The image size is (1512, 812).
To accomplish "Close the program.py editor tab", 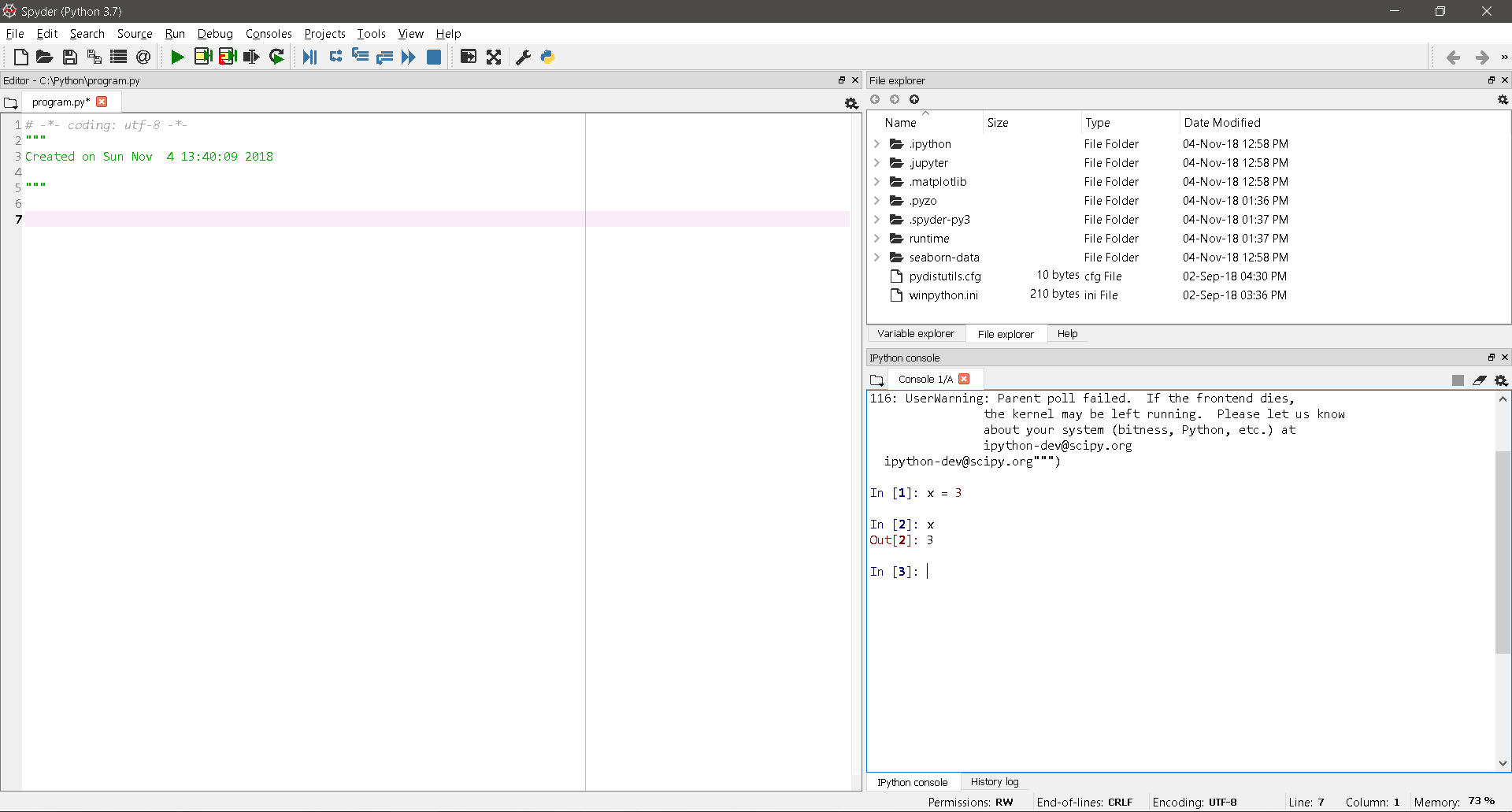I will (102, 102).
